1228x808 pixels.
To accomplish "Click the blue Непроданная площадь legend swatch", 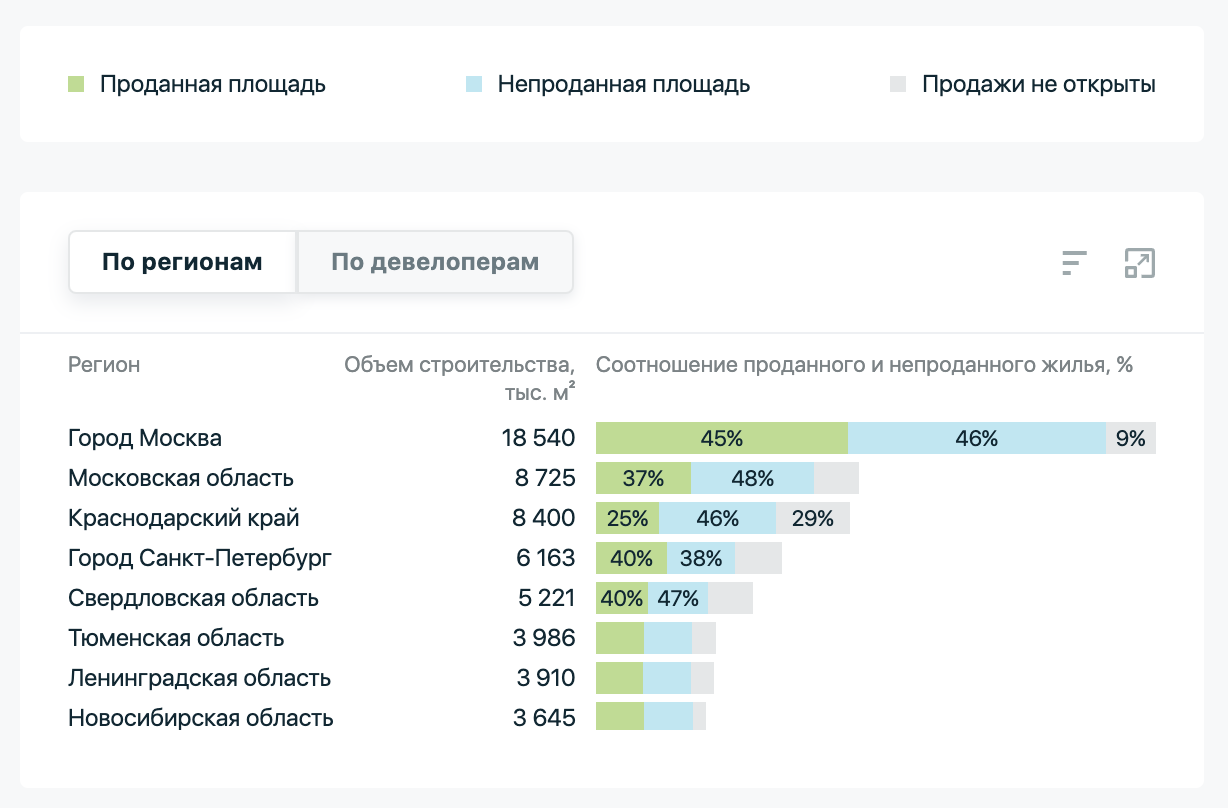I will (474, 85).
